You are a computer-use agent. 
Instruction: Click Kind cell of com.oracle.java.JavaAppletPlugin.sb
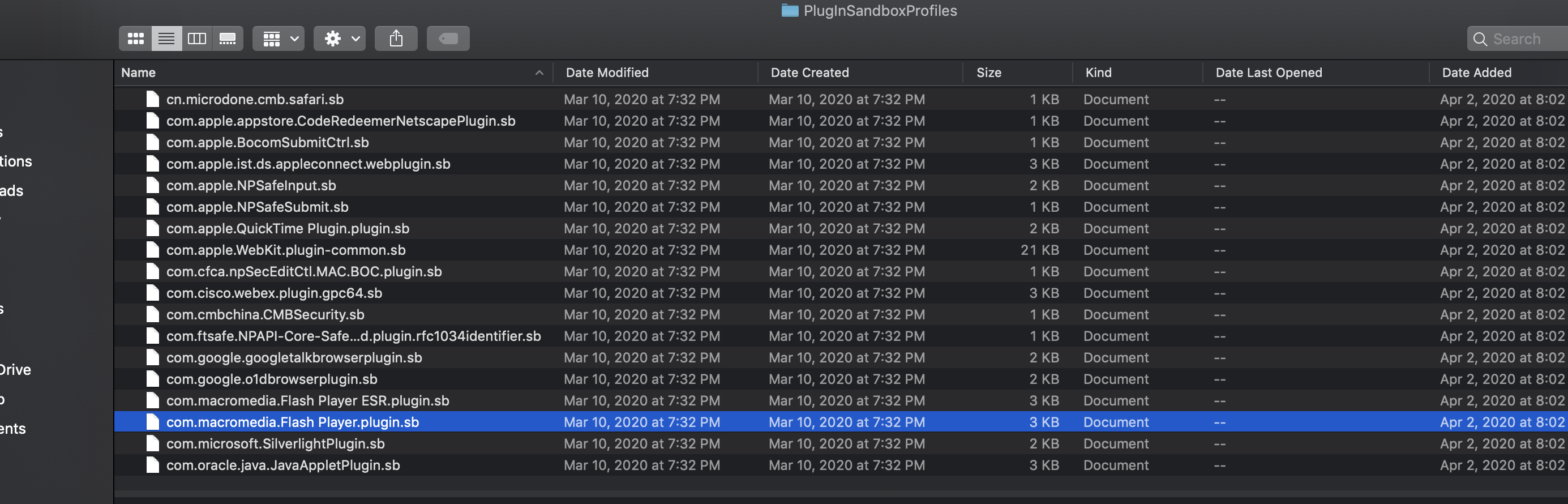[1116, 465]
